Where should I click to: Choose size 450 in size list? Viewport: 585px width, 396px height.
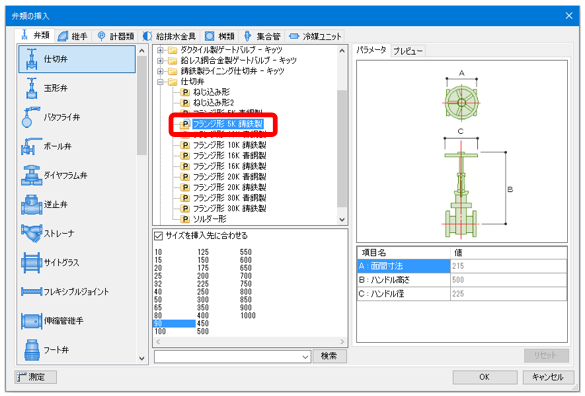point(203,323)
